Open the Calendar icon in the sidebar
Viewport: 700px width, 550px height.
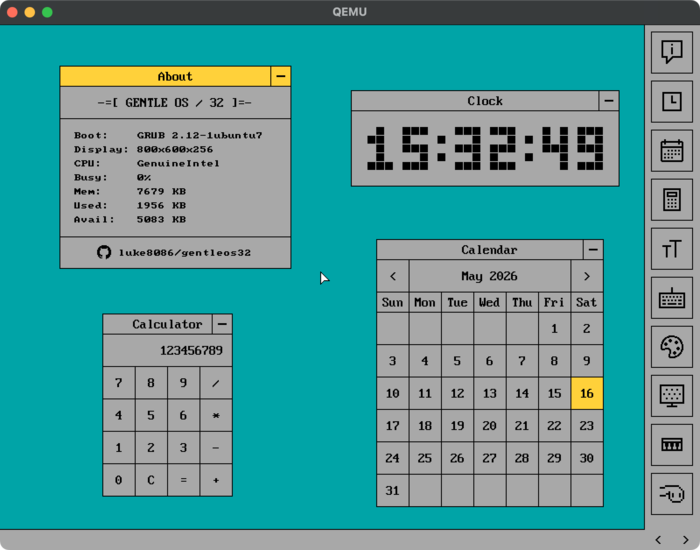pyautogui.click(x=671, y=150)
